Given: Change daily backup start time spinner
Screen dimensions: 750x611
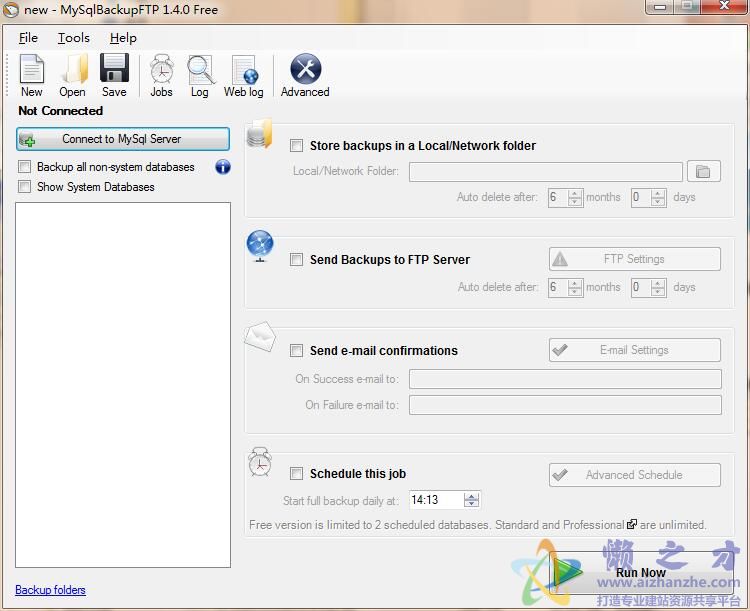Looking at the screenshot, I should click(472, 500).
